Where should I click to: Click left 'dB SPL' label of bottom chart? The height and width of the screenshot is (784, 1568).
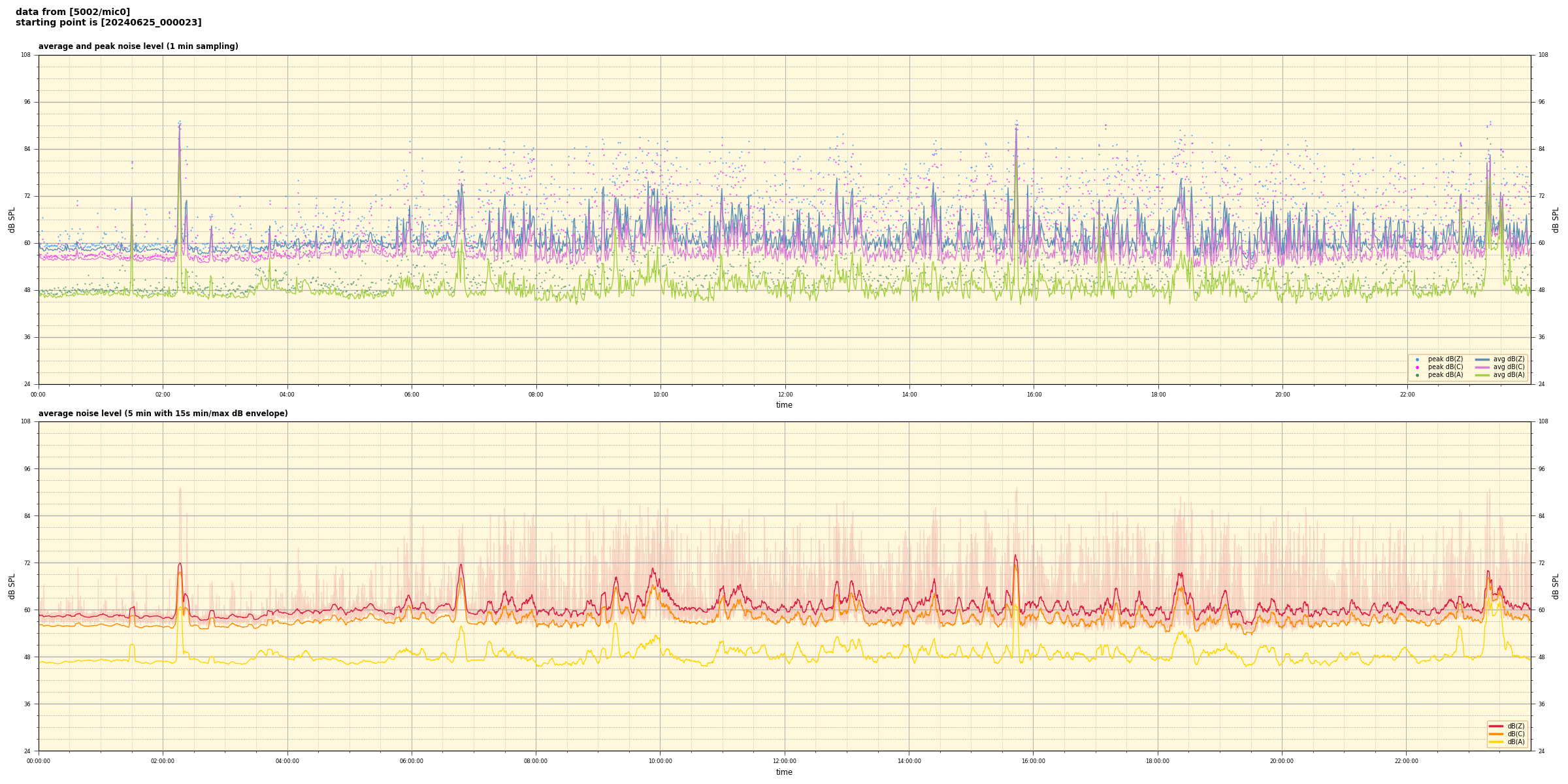(12, 586)
